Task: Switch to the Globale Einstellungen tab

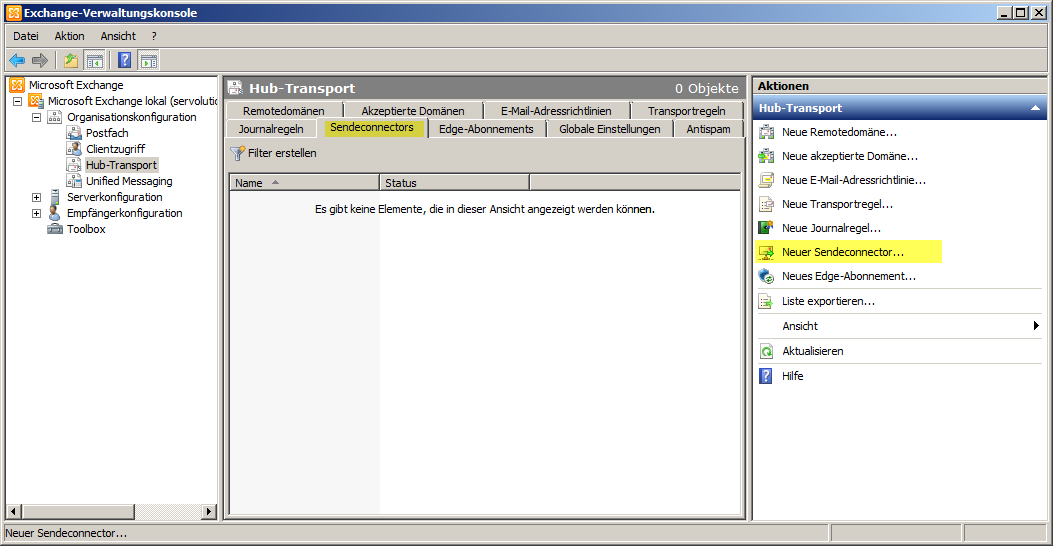Action: 610,129
